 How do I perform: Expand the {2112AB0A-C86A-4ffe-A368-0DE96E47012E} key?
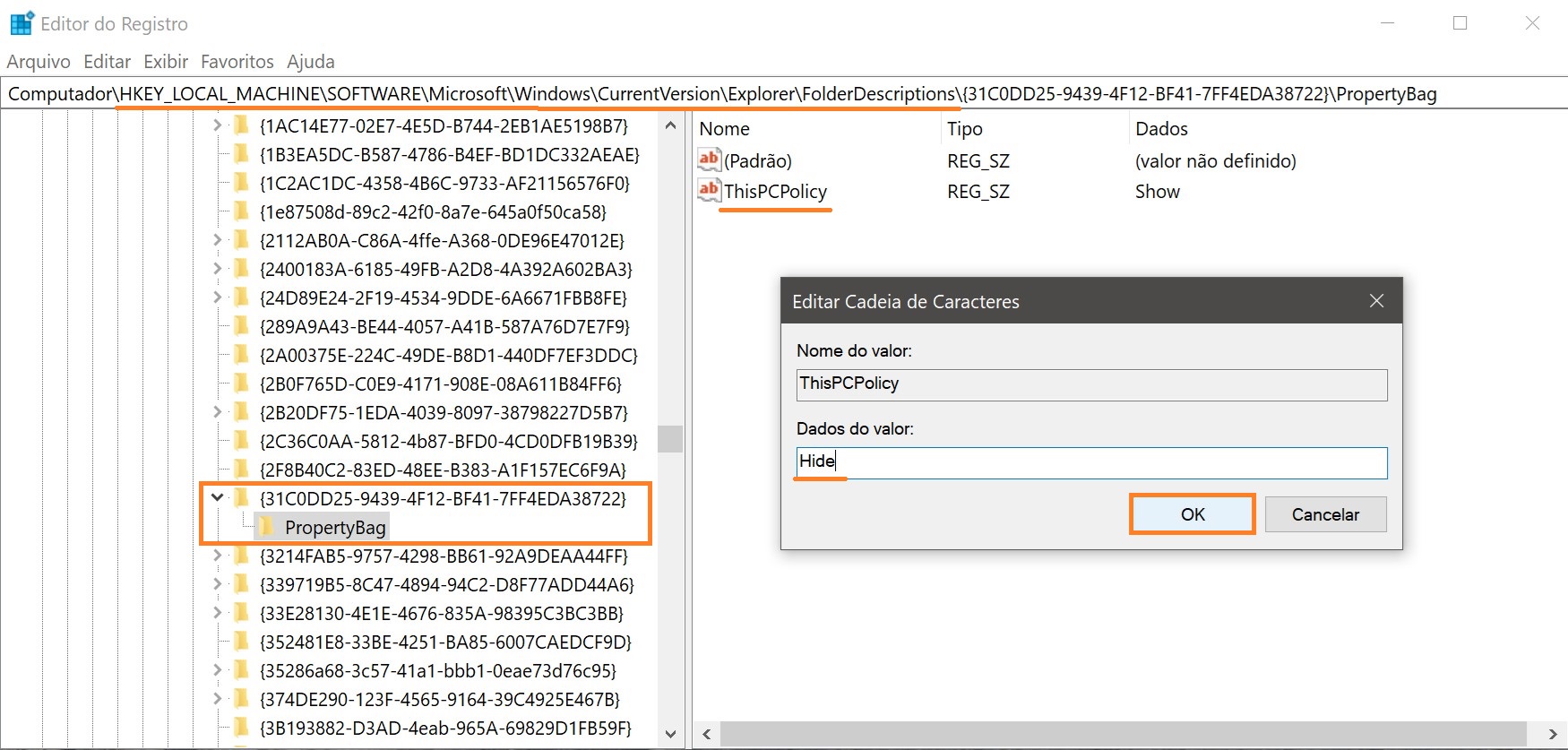(x=217, y=240)
